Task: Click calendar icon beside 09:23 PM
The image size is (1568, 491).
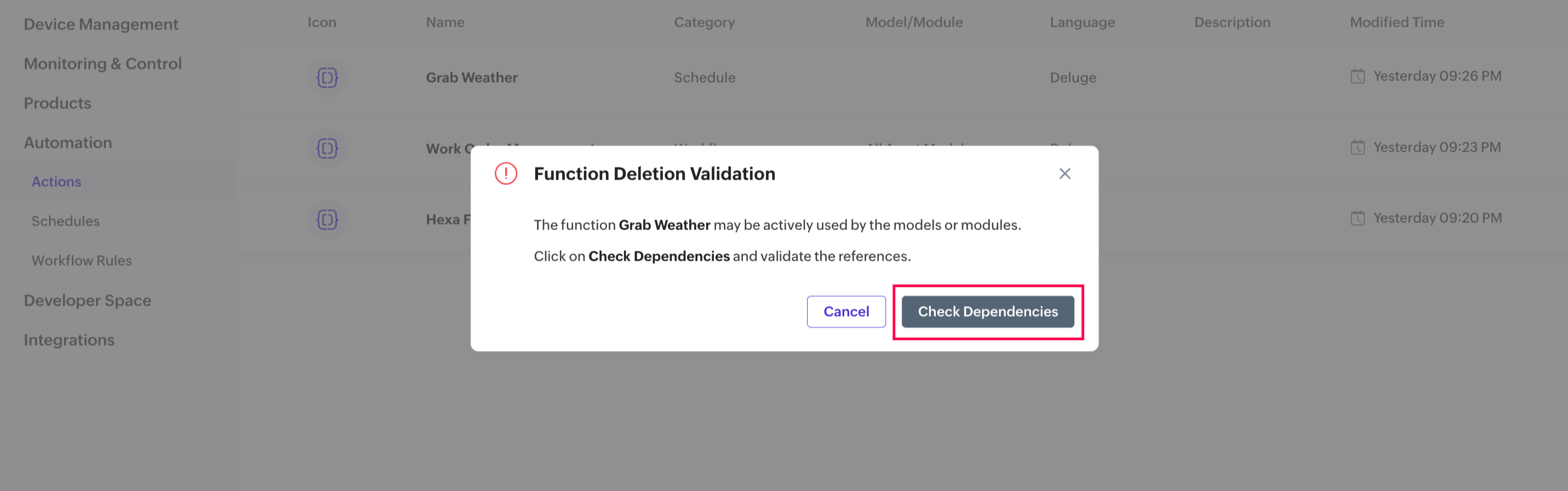Action: coord(1358,147)
